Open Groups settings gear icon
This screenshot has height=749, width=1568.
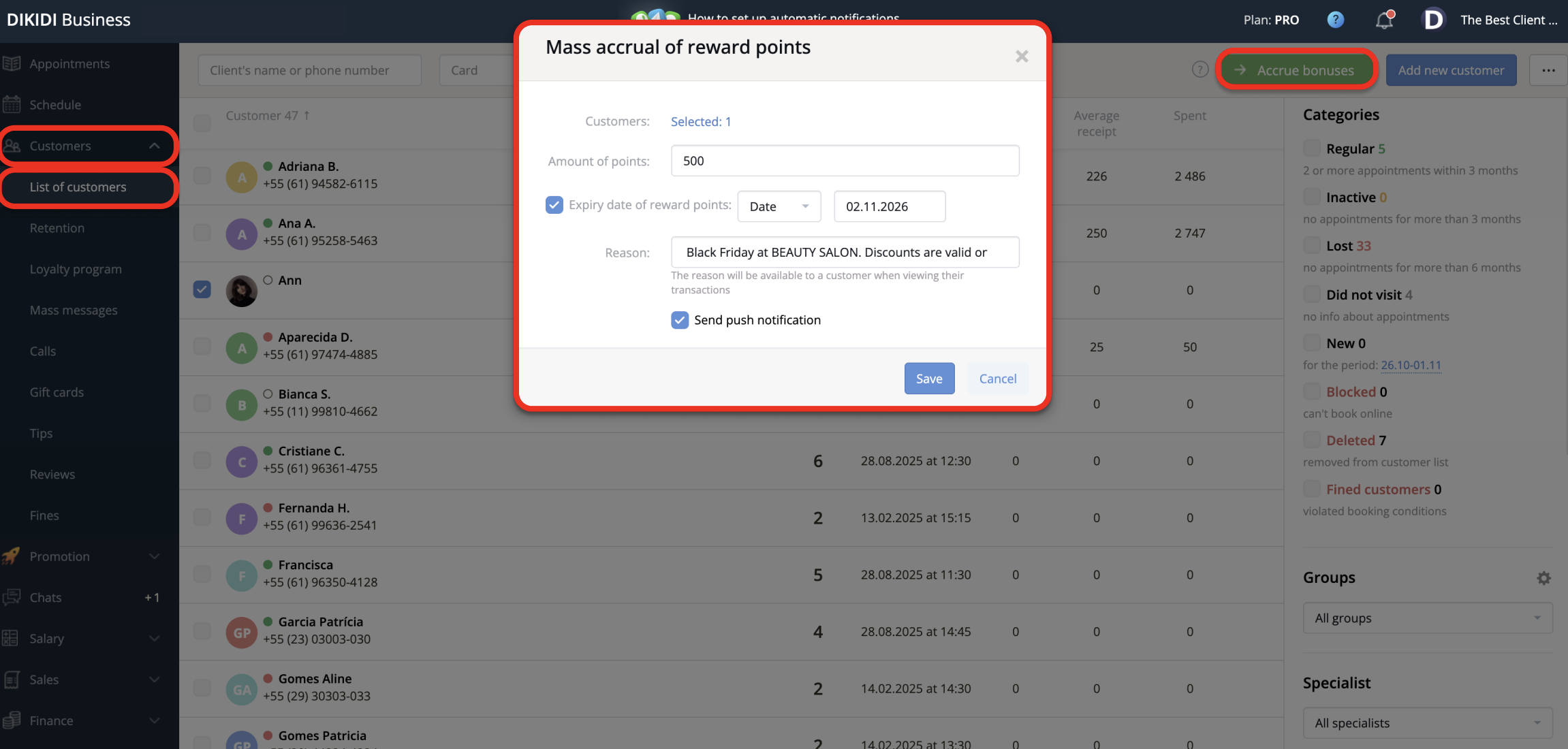click(1543, 578)
